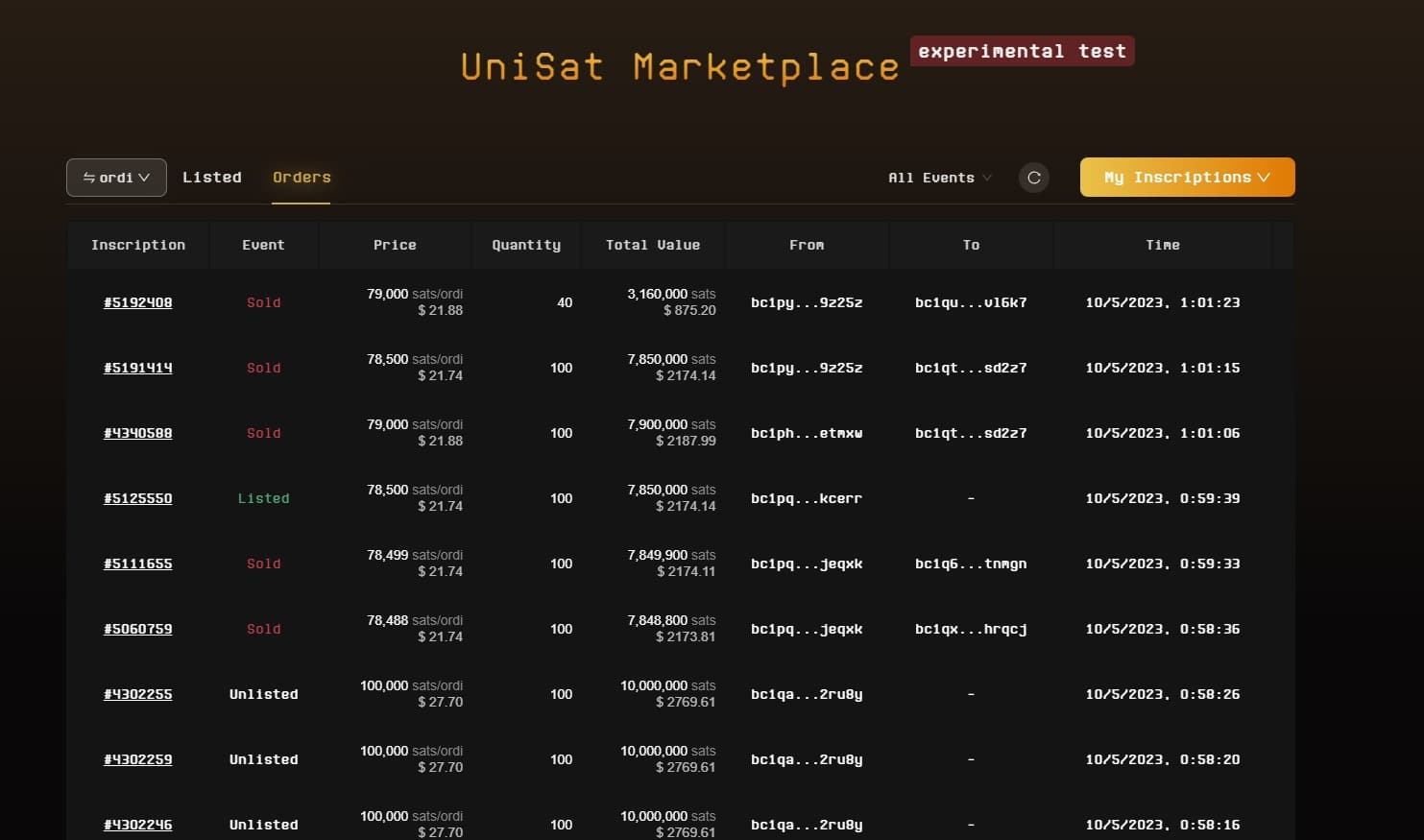Click the experimental test badge
Image resolution: width=1424 pixels, height=840 pixels.
point(1023,51)
